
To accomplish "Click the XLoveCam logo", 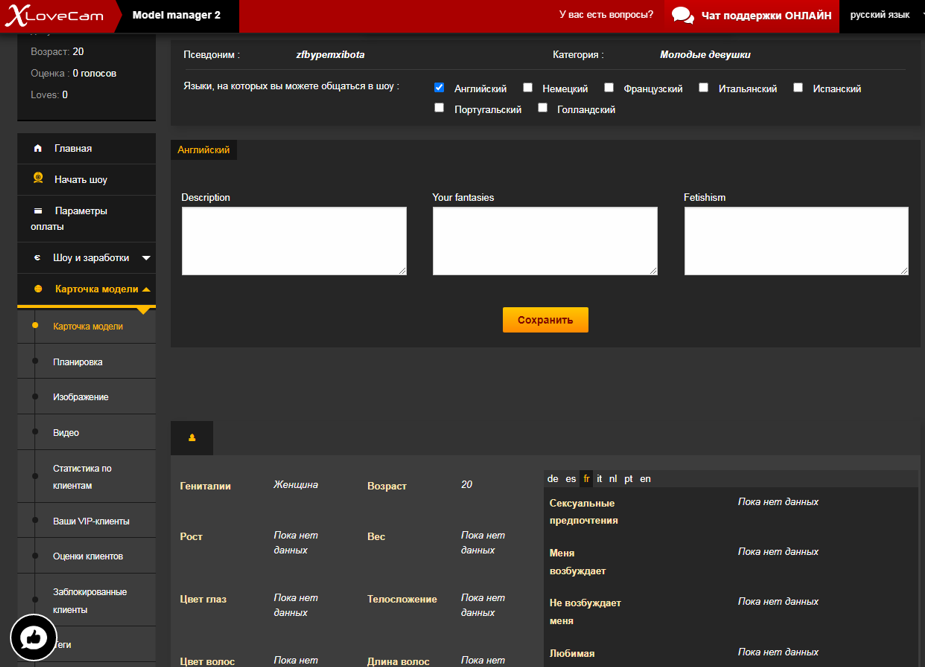I will [x=54, y=16].
